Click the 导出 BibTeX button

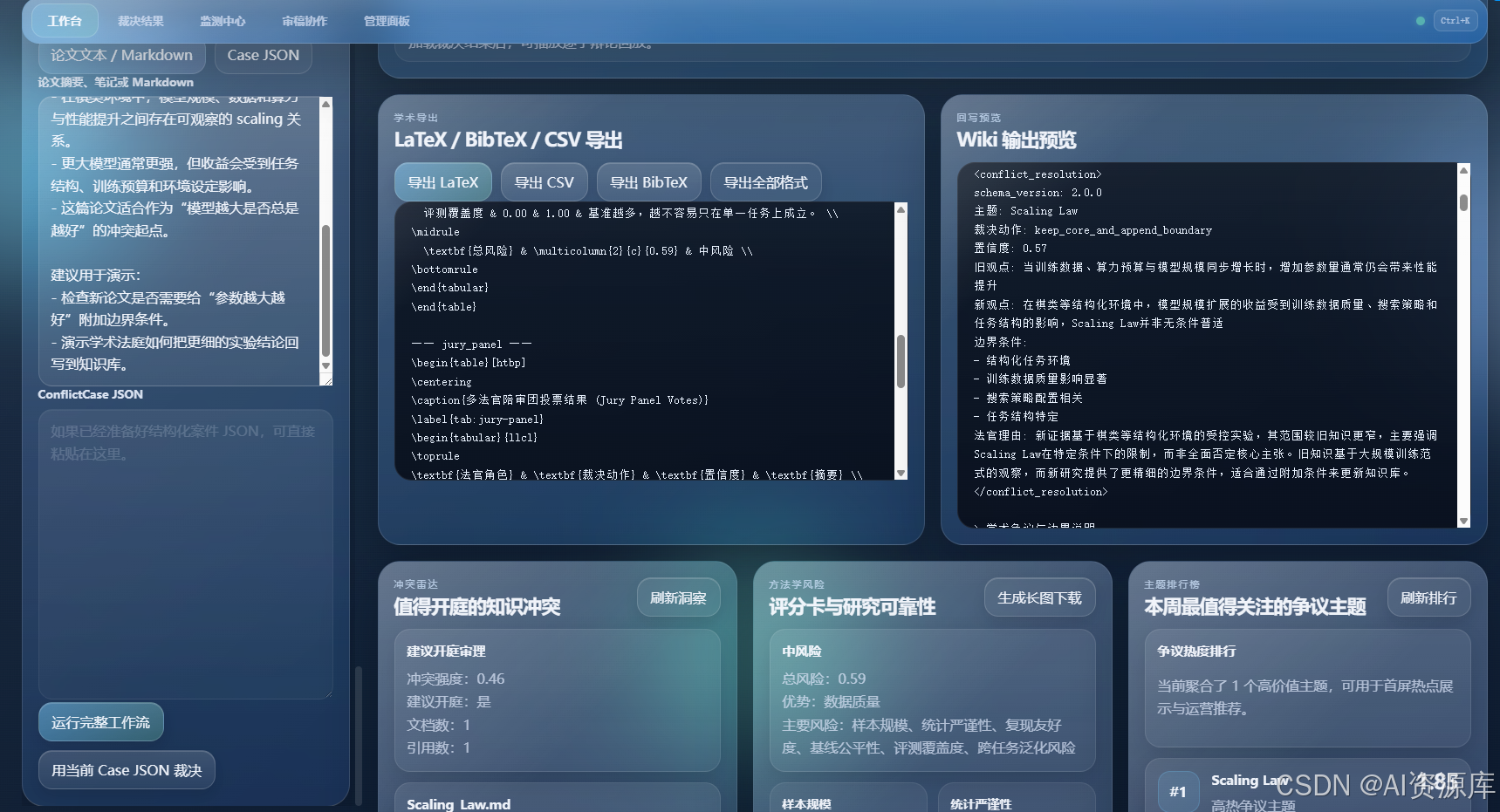[649, 182]
